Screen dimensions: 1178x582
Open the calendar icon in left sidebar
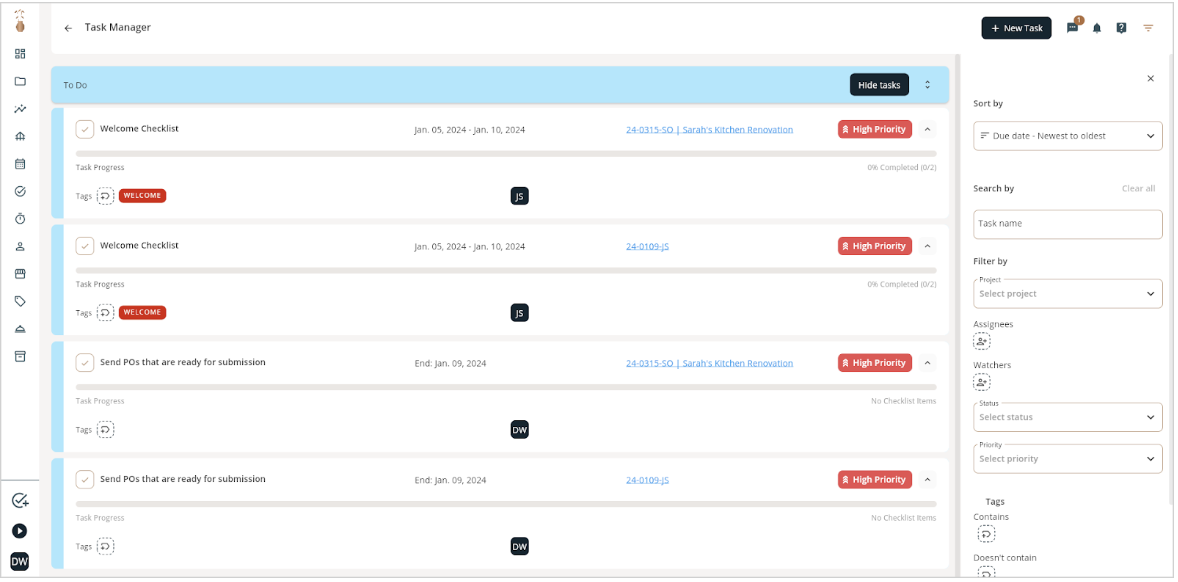click(20, 164)
